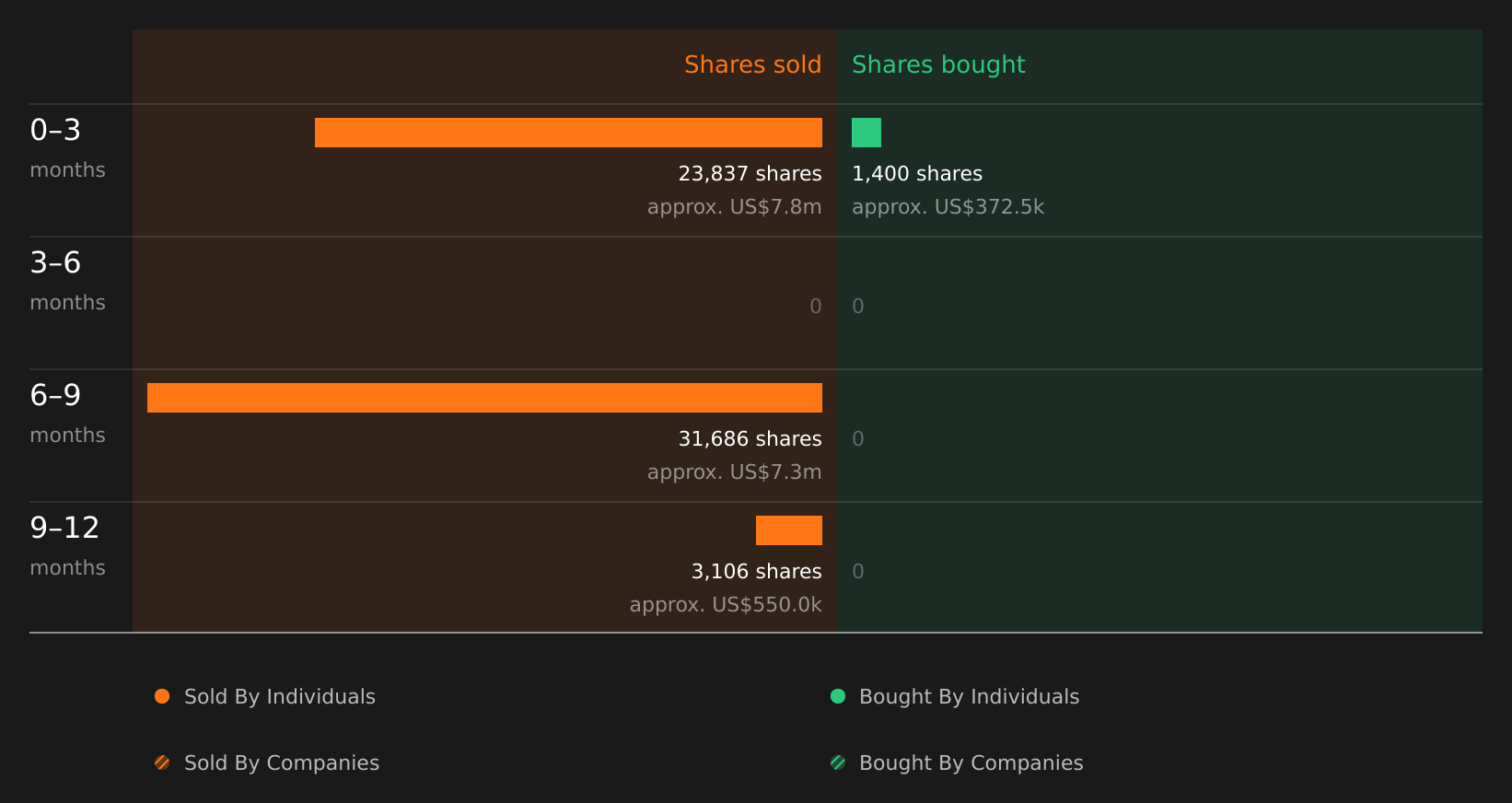The width and height of the screenshot is (1512, 803).
Task: Click the 0–3 months row label
Action: pos(67,147)
